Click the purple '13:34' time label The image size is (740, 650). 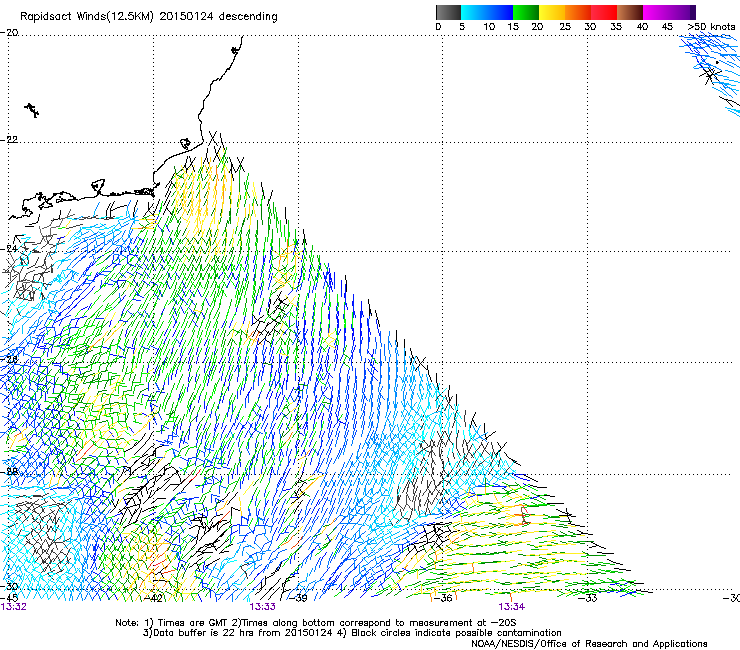point(512,607)
